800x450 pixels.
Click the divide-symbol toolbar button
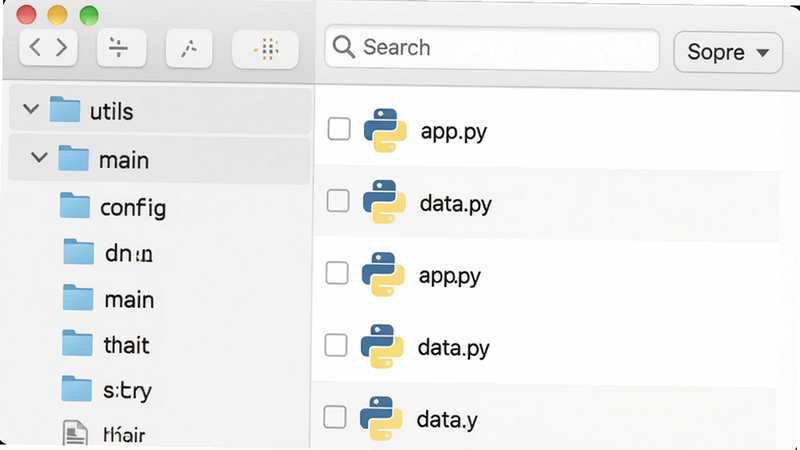click(121, 48)
